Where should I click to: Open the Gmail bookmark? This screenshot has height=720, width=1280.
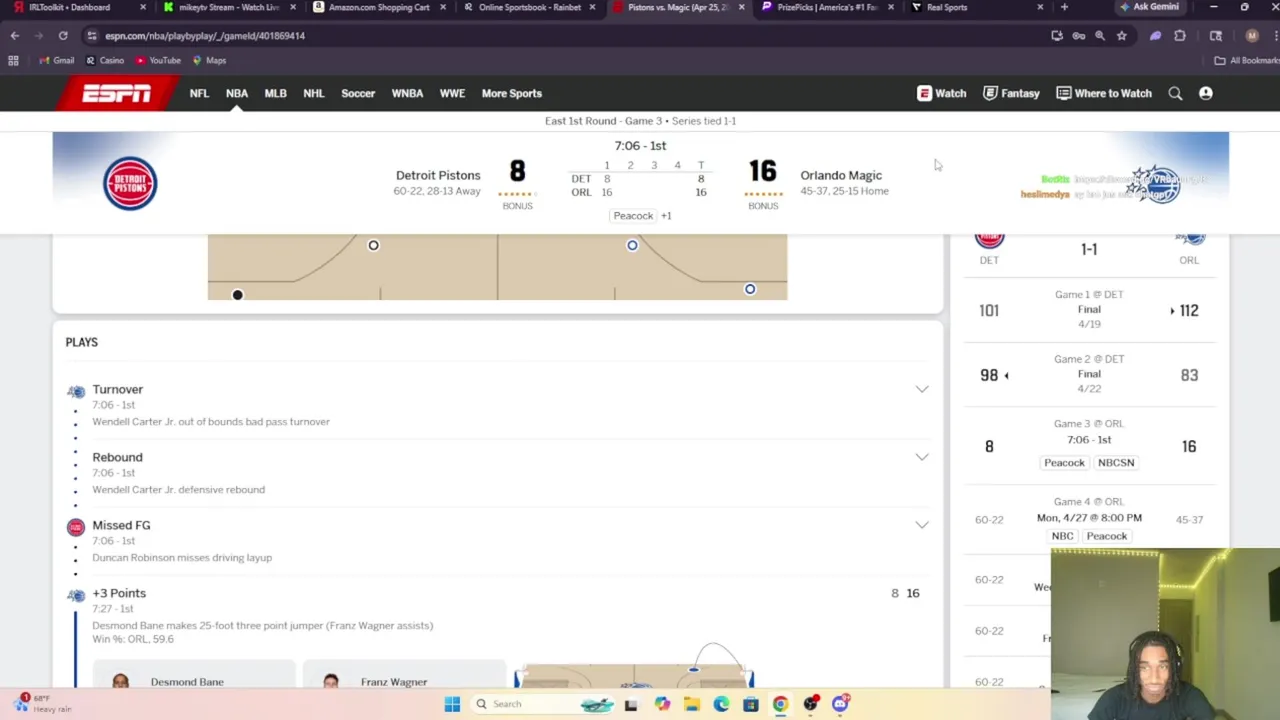pos(56,60)
